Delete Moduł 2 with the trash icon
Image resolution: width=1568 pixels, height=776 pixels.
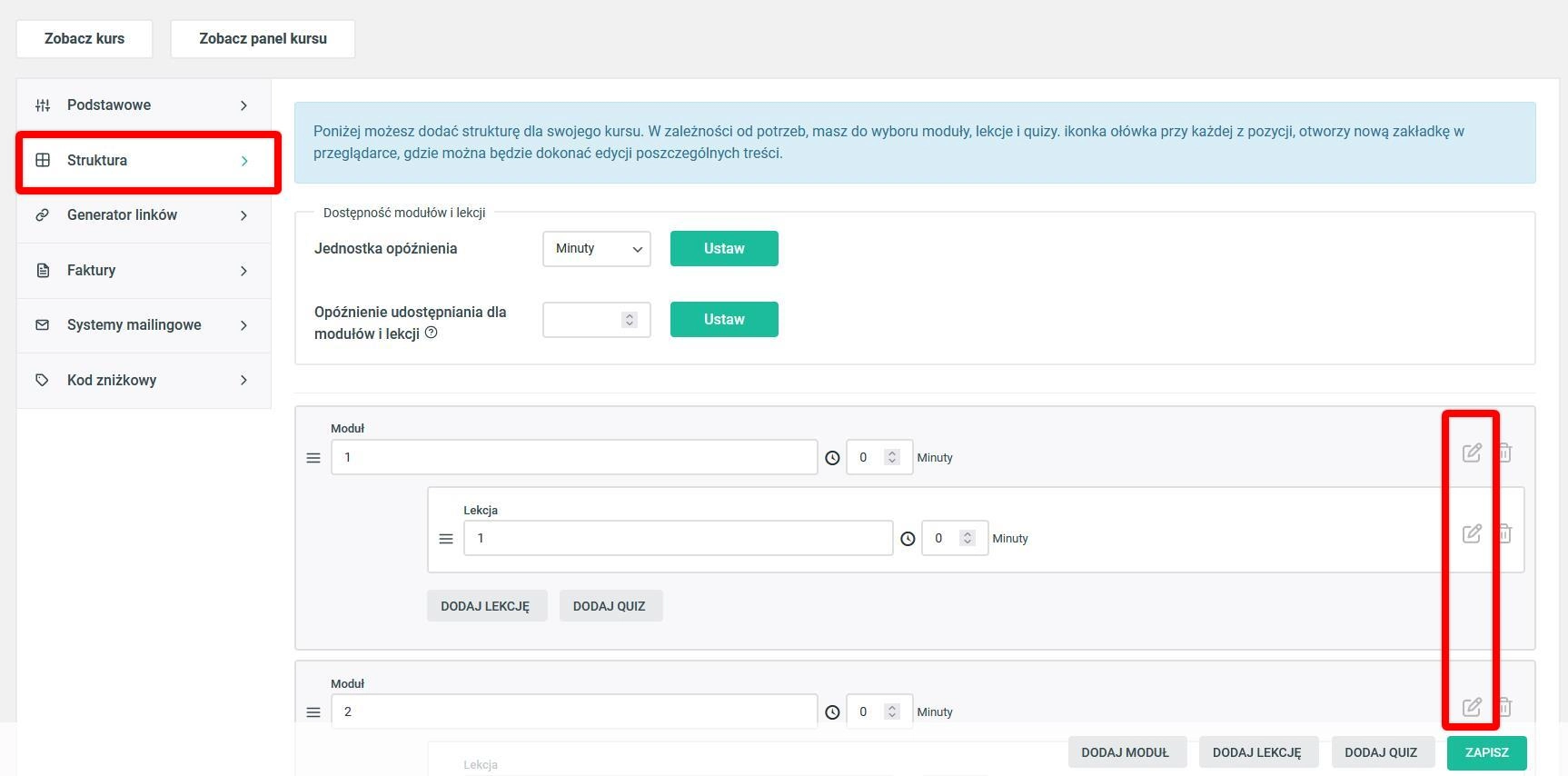[1504, 707]
